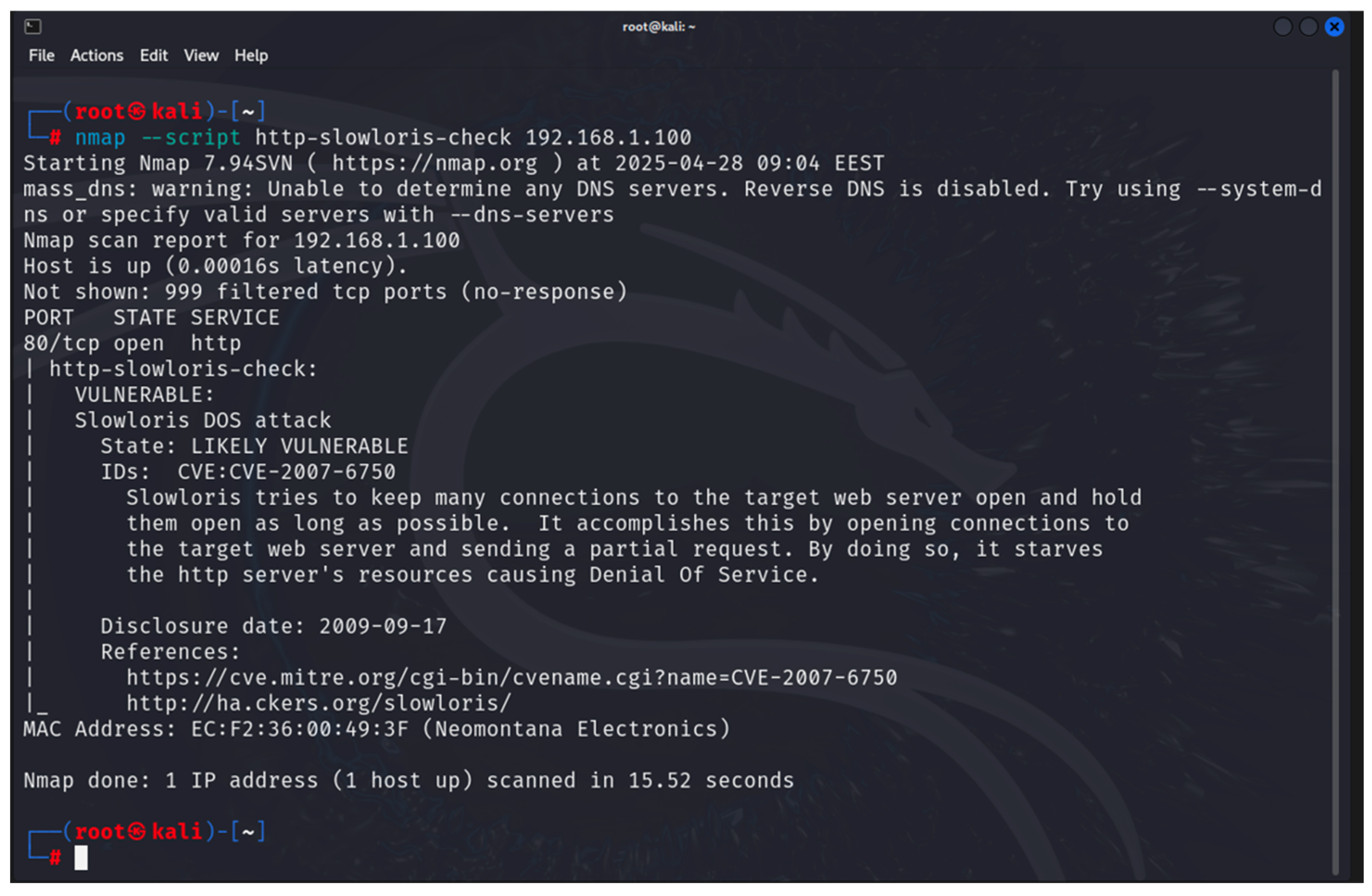This screenshot has height=896, width=1372.
Task: Click the cursor at the bottom prompt
Action: [x=81, y=858]
